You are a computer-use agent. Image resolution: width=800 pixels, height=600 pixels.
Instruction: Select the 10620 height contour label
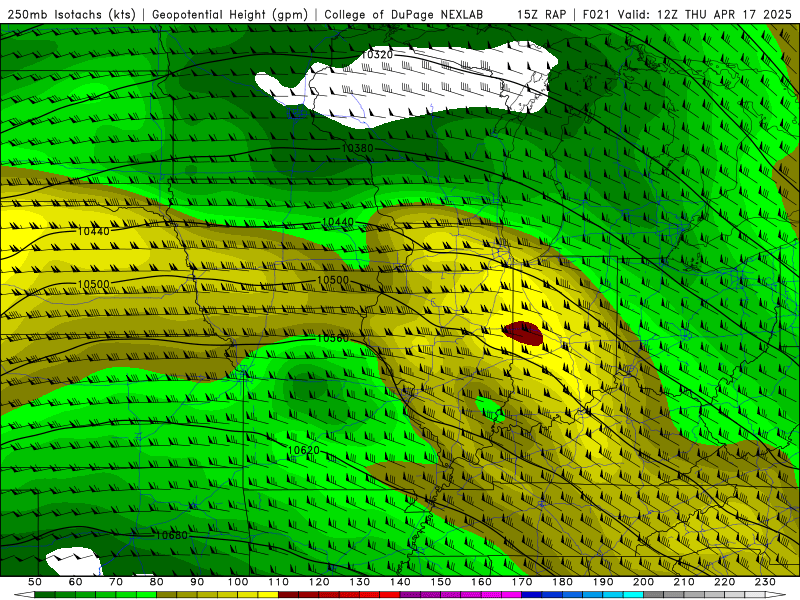click(304, 451)
